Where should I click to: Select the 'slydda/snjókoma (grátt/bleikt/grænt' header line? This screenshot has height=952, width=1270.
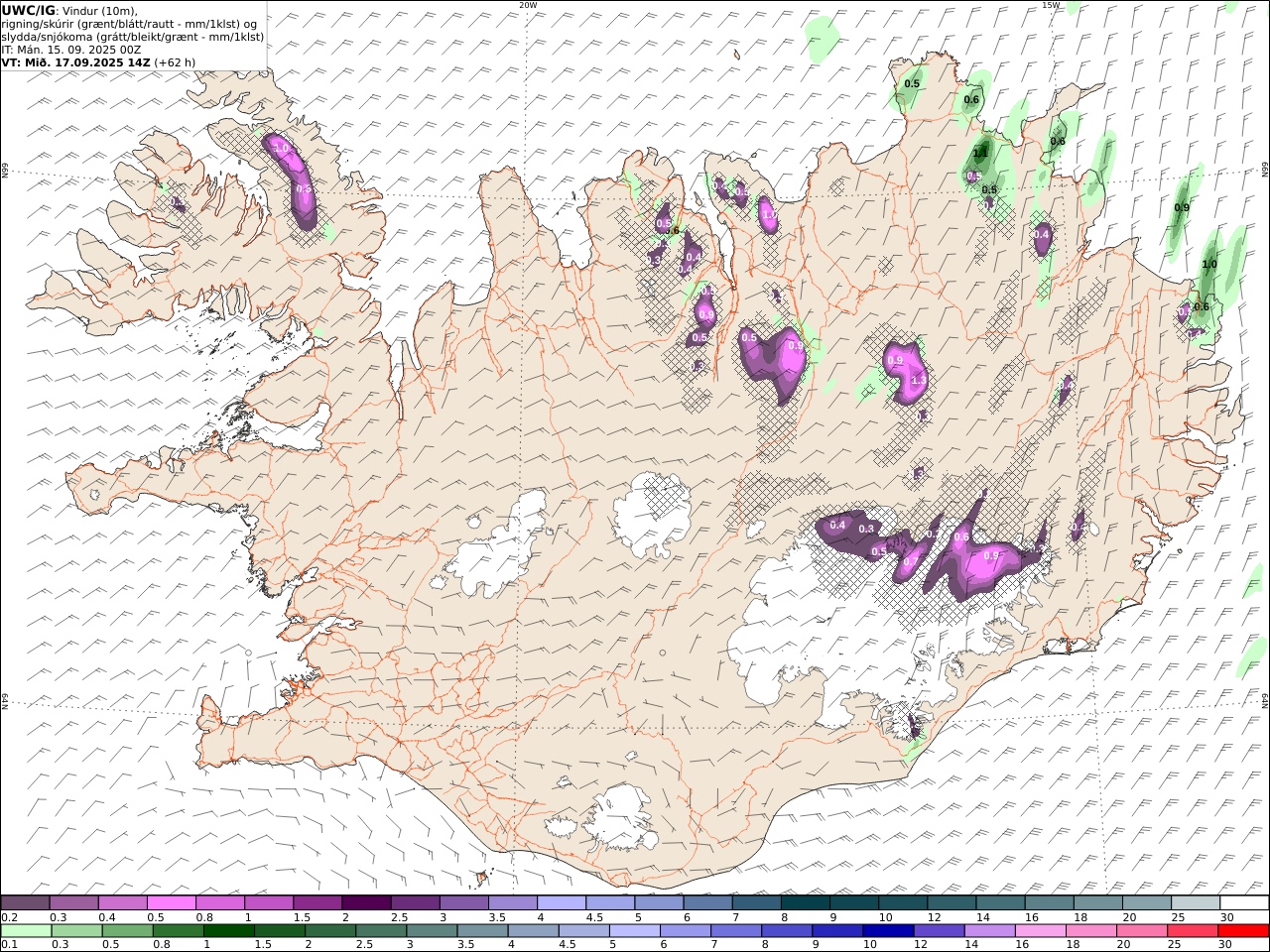(133, 37)
